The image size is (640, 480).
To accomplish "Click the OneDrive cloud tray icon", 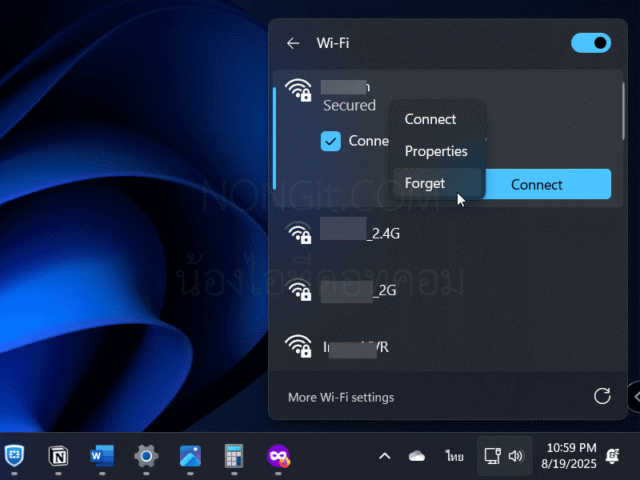I will (417, 456).
